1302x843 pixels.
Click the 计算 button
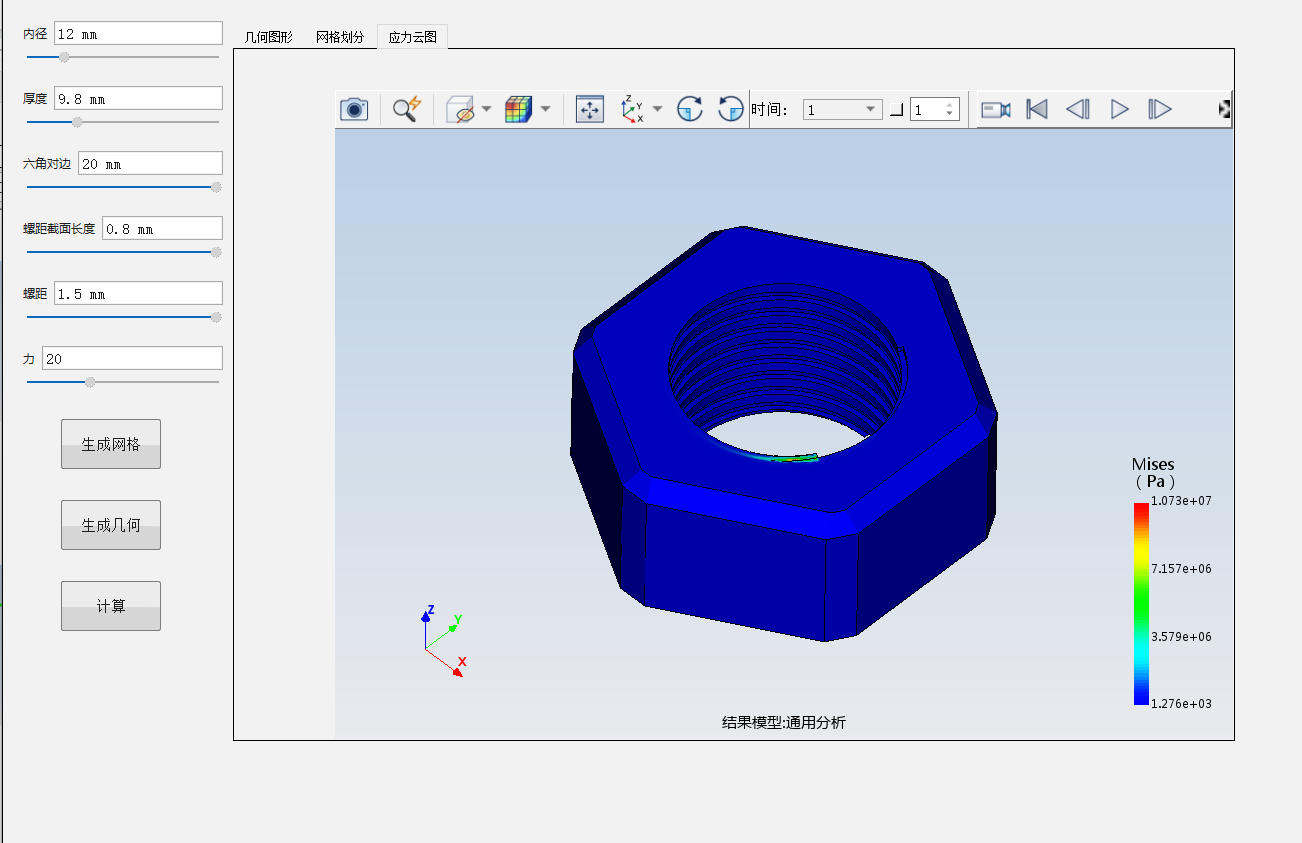point(111,606)
